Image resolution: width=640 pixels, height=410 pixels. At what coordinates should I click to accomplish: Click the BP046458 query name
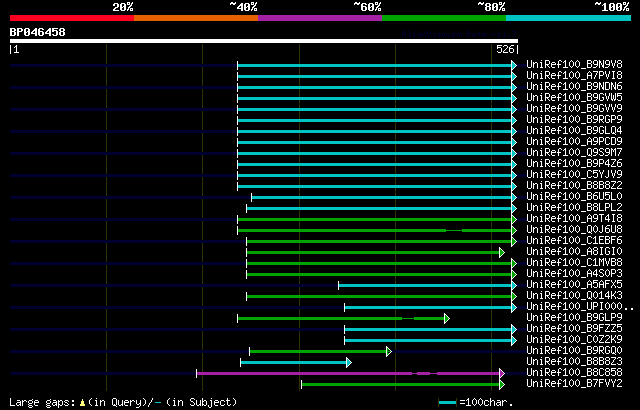(x=38, y=32)
